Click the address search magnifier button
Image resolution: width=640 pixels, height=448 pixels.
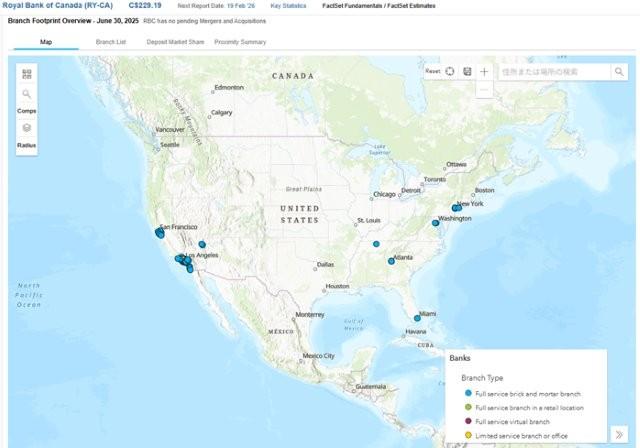(619, 72)
